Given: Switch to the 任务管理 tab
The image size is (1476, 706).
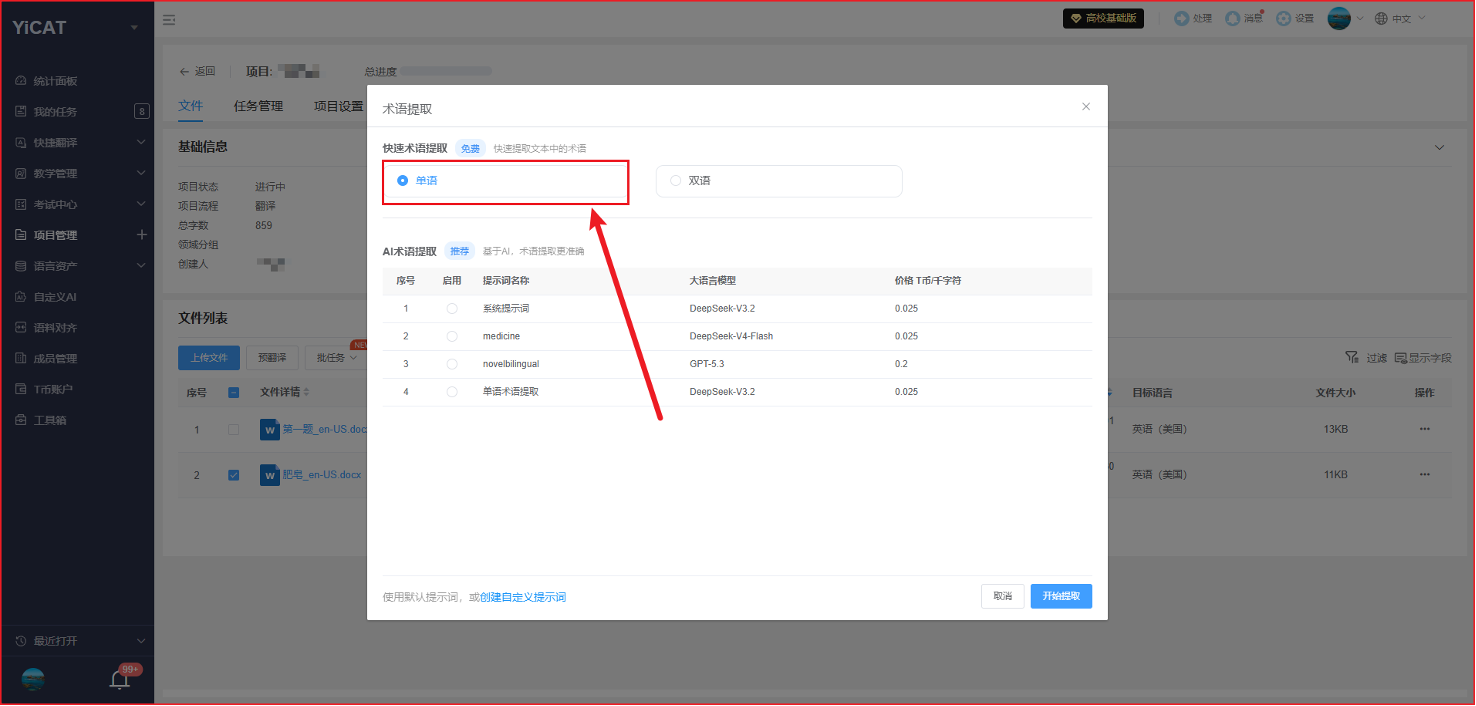Looking at the screenshot, I should tap(258, 106).
